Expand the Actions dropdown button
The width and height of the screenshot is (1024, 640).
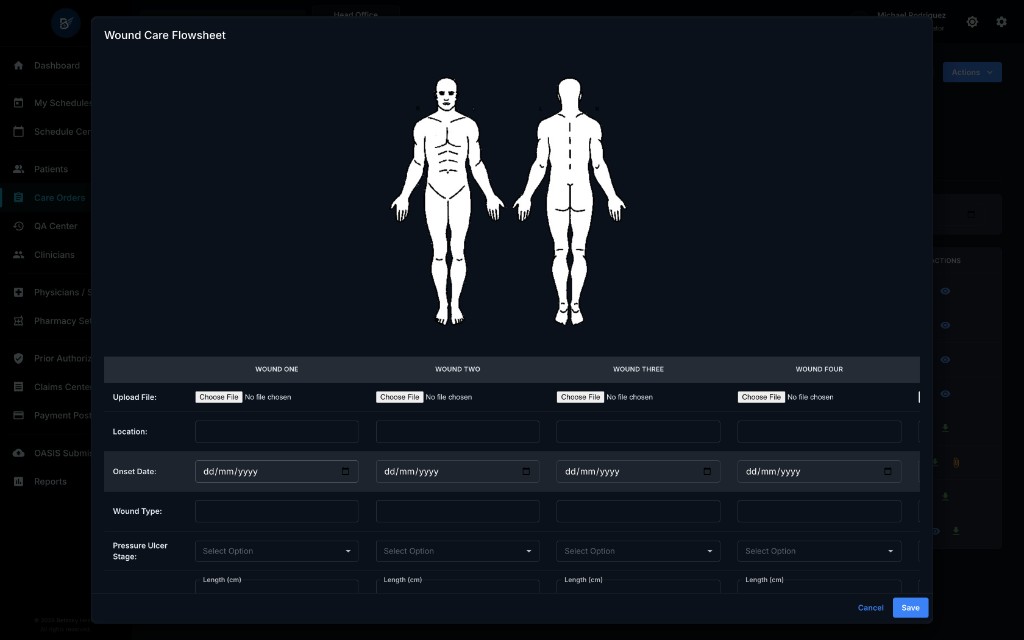[x=972, y=72]
